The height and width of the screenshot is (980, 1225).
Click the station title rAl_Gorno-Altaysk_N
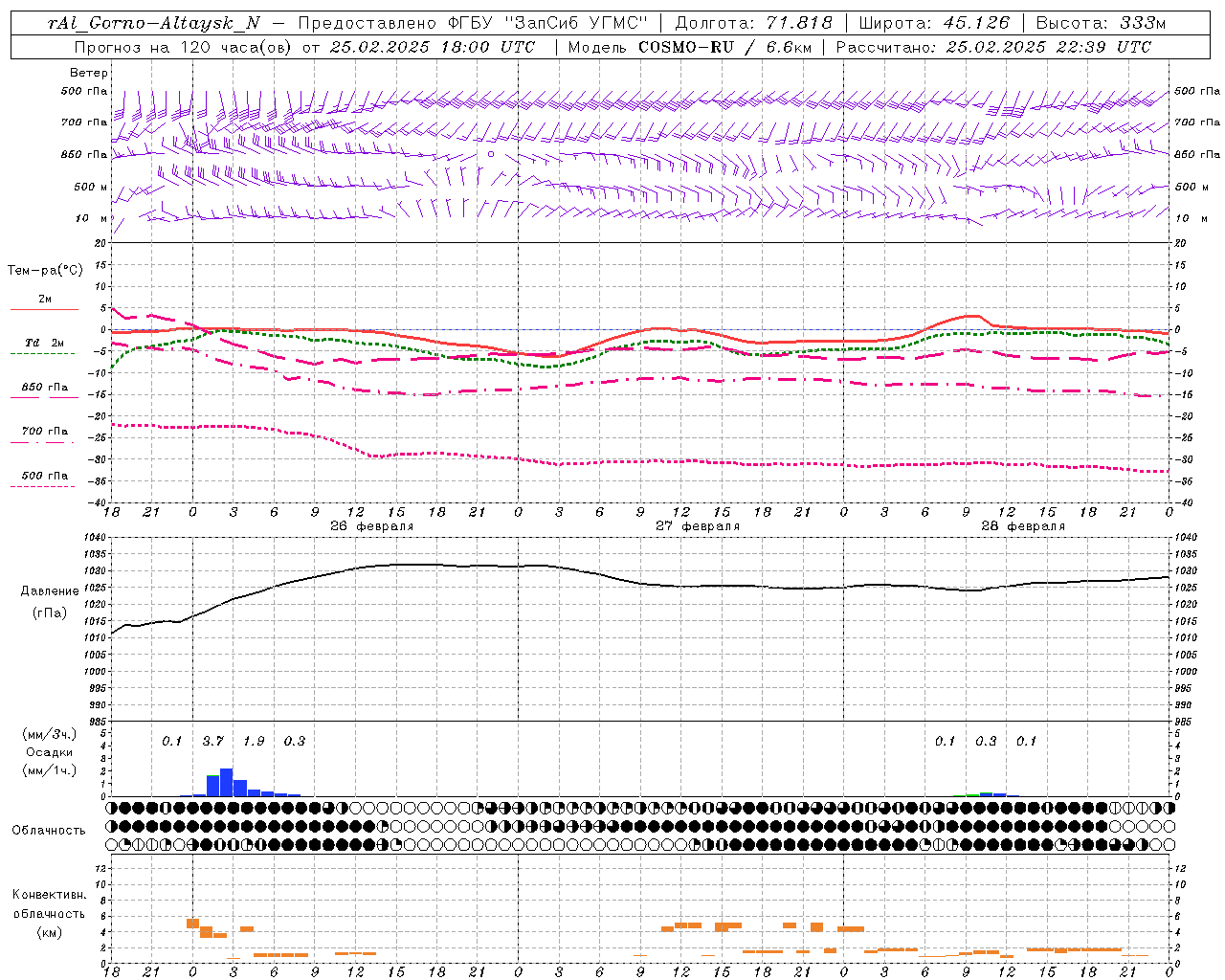(154, 23)
